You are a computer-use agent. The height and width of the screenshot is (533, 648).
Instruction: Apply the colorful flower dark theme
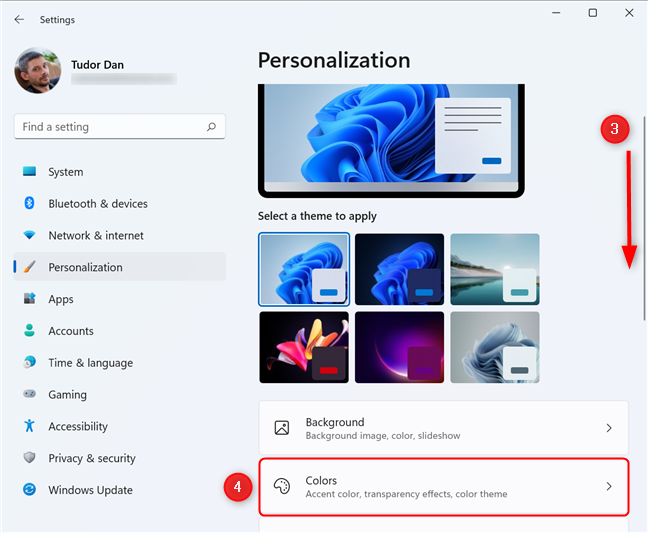point(304,347)
